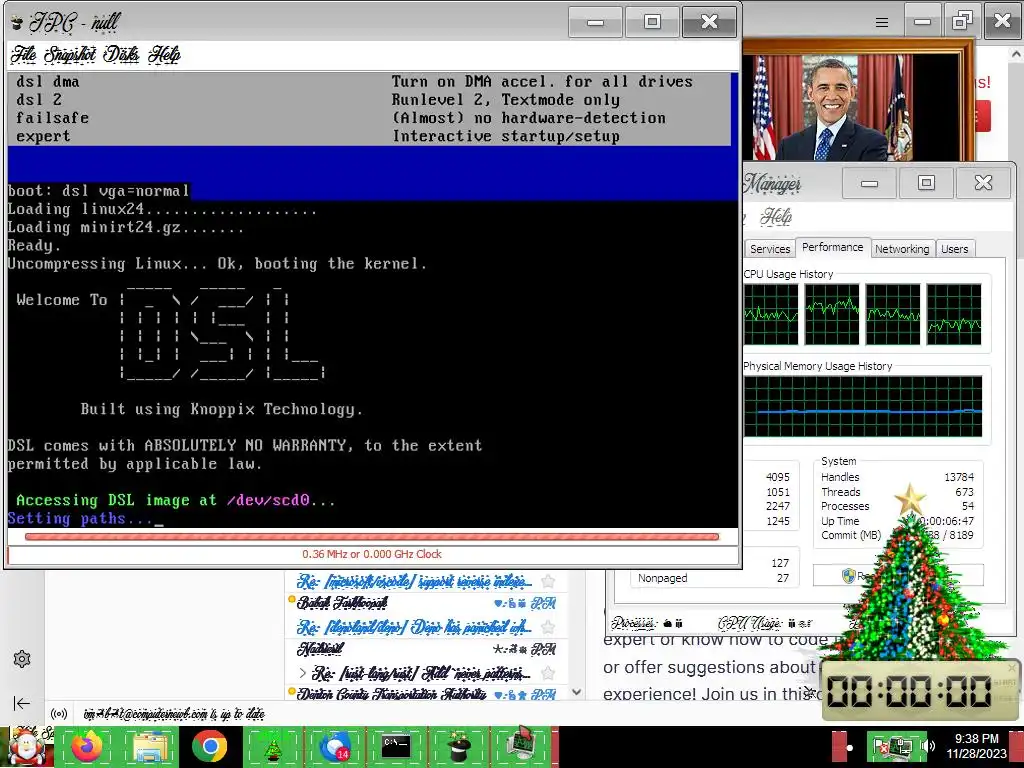Viewport: 1024px width, 768px height.
Task: Star the rust-lang/rust email
Action: click(548, 673)
